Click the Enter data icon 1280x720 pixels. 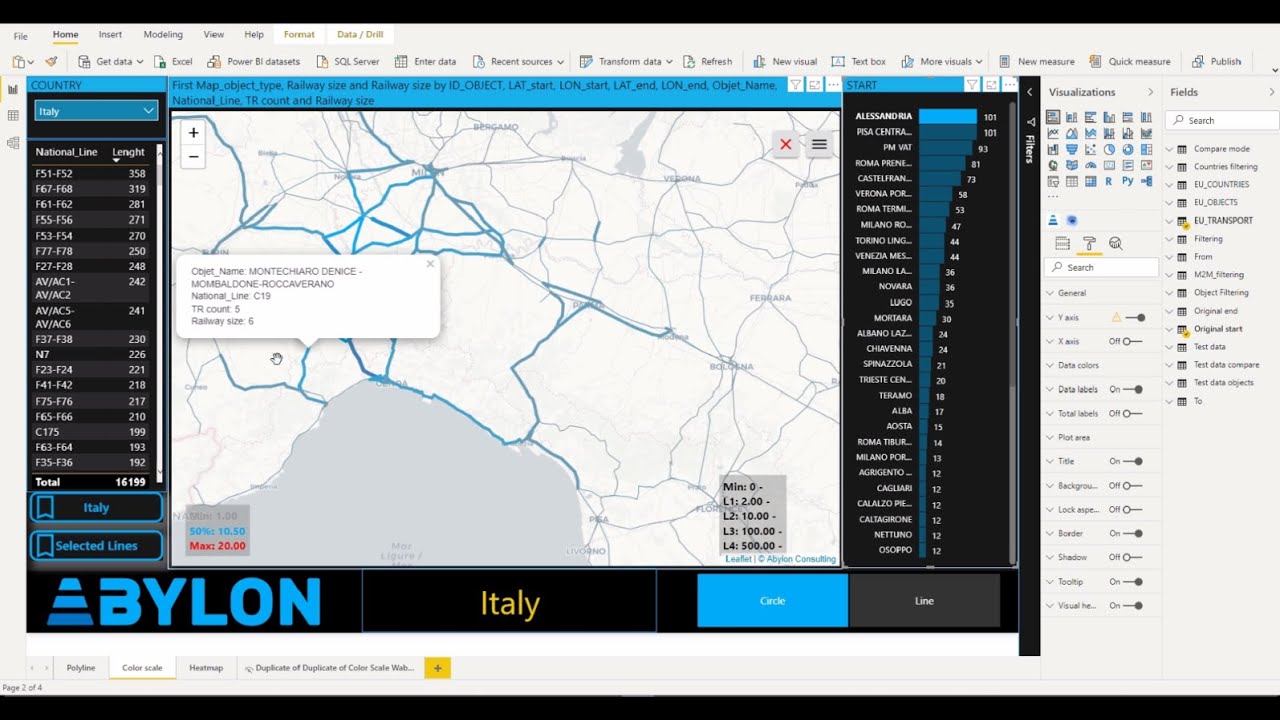click(401, 61)
